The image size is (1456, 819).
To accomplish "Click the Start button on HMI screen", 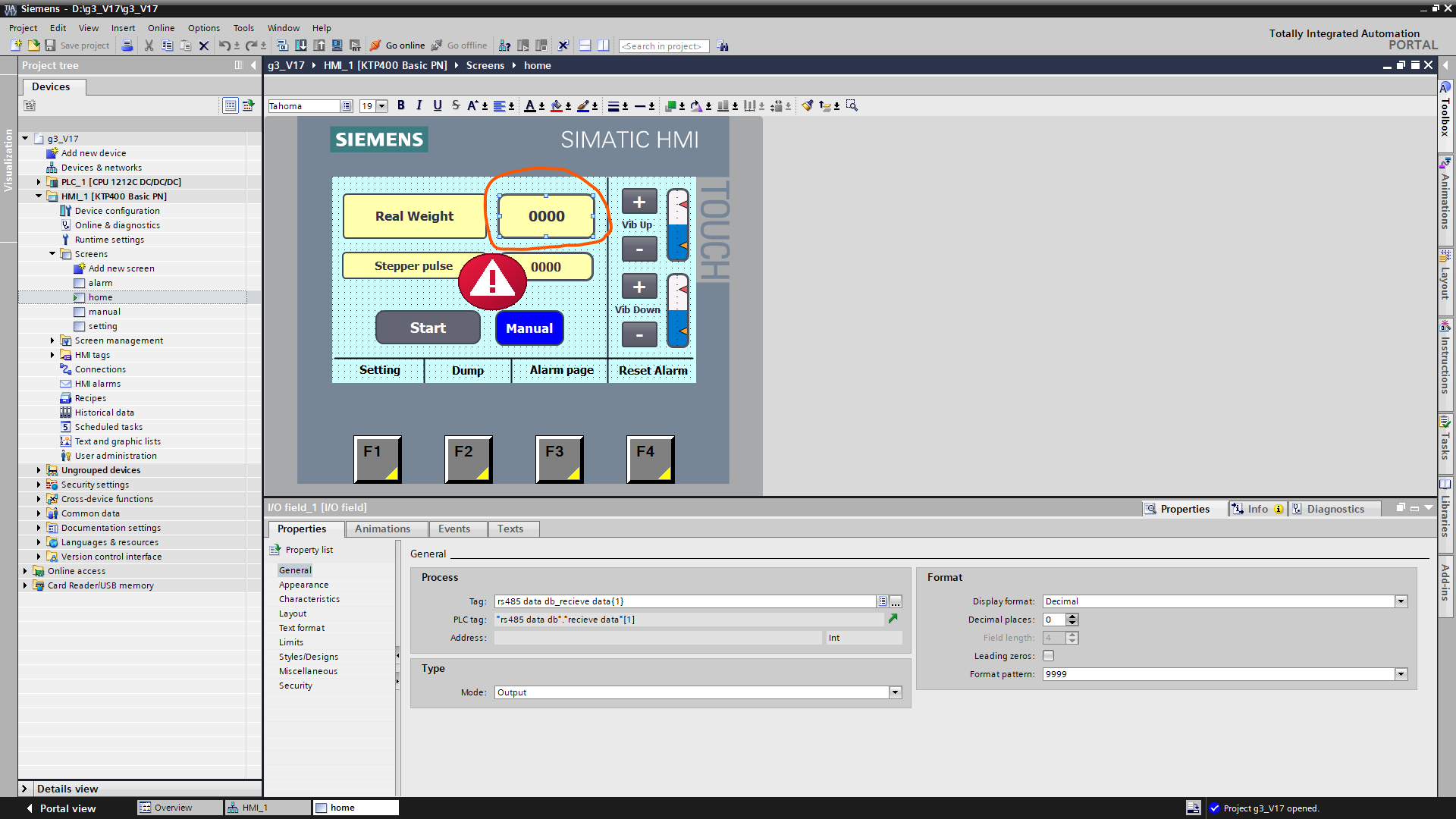I will 428,328.
